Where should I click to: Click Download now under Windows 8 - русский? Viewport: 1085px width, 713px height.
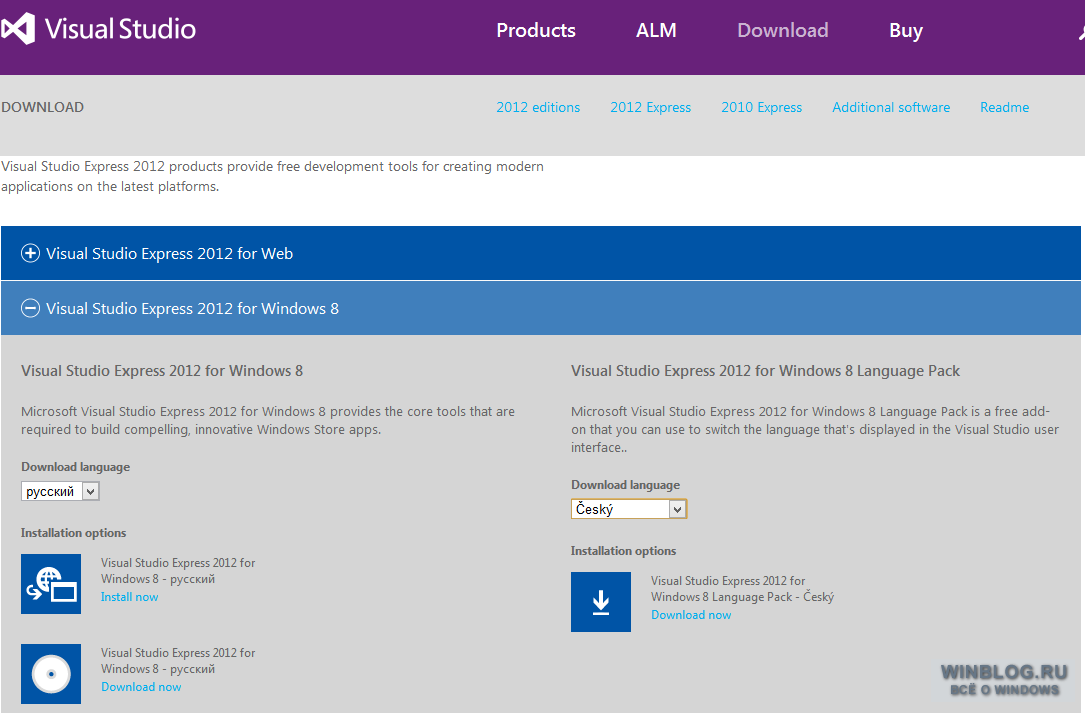pos(141,687)
